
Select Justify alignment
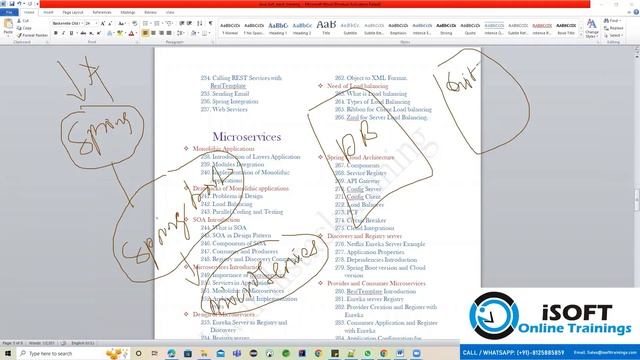click(169, 33)
